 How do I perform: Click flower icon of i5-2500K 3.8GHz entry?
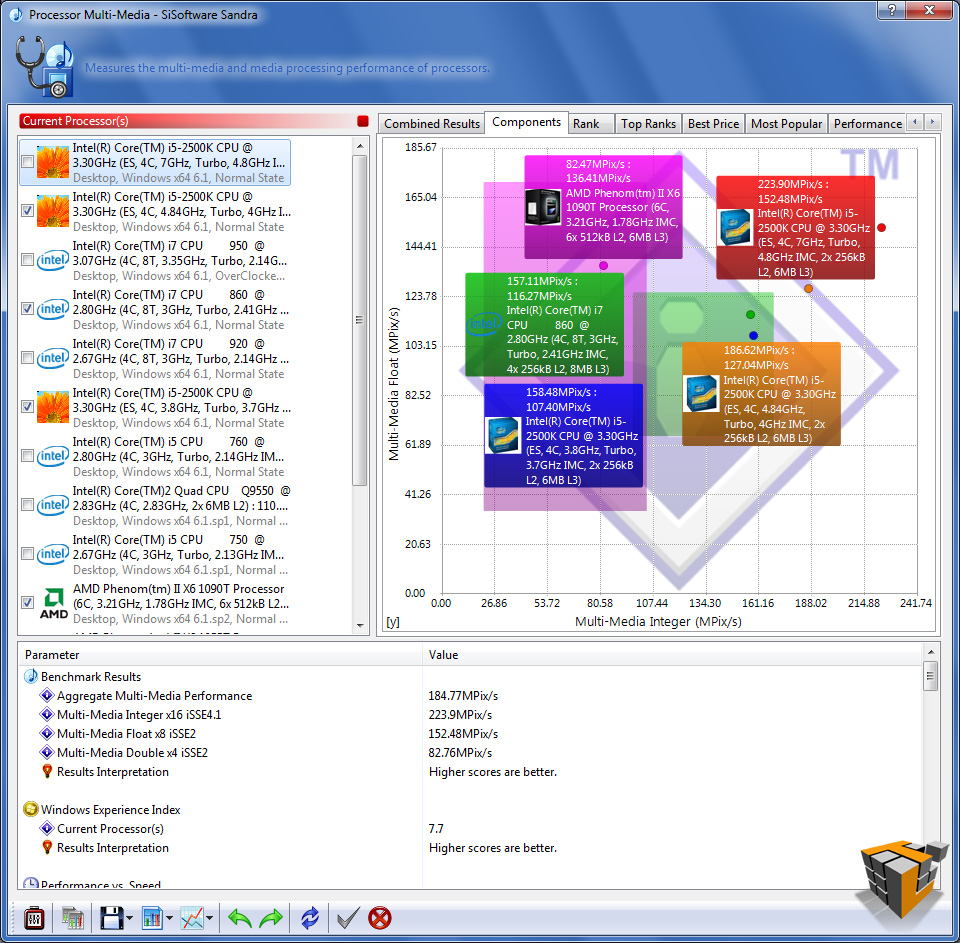[x=53, y=407]
